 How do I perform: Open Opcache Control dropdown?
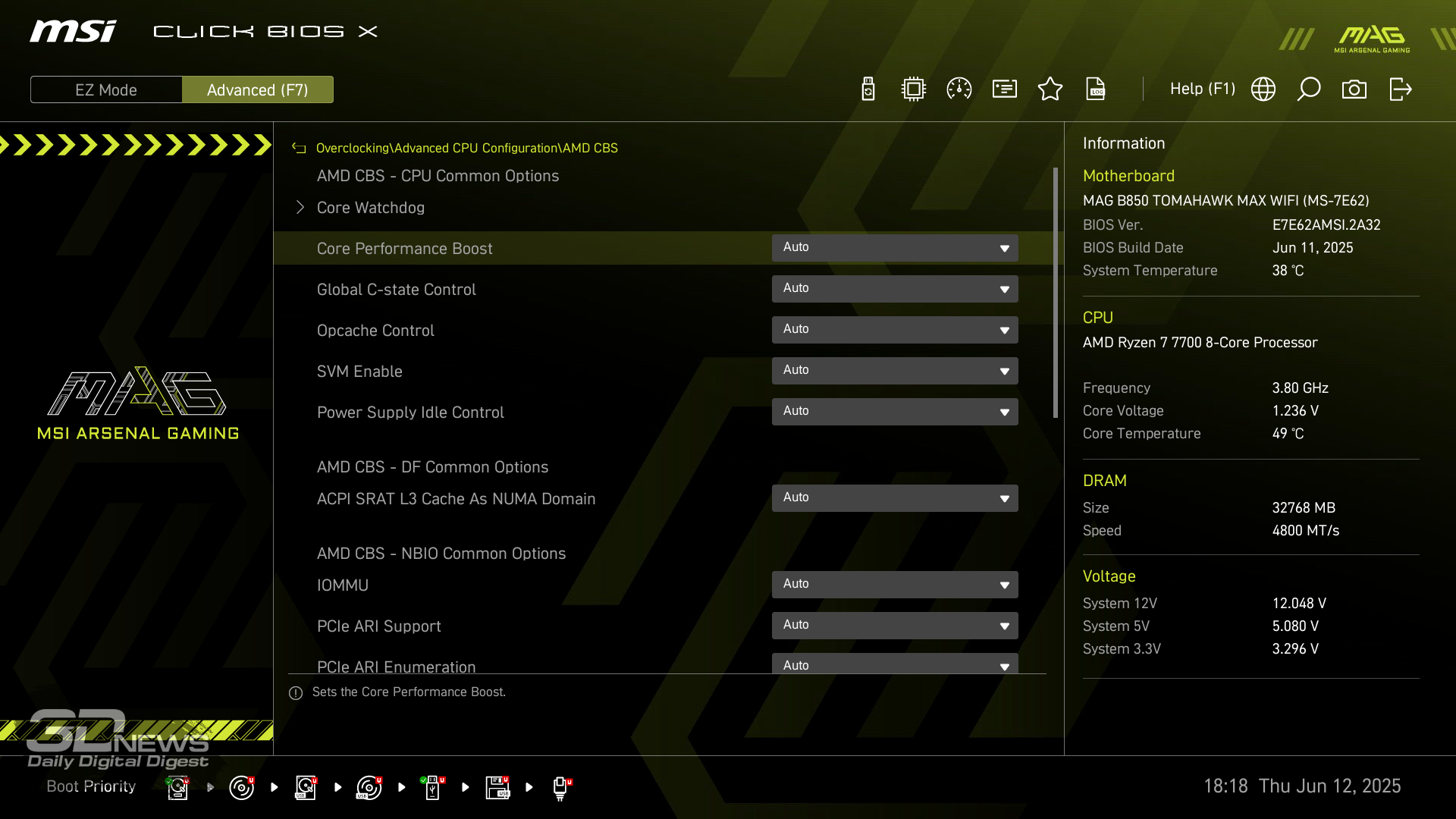click(x=895, y=330)
